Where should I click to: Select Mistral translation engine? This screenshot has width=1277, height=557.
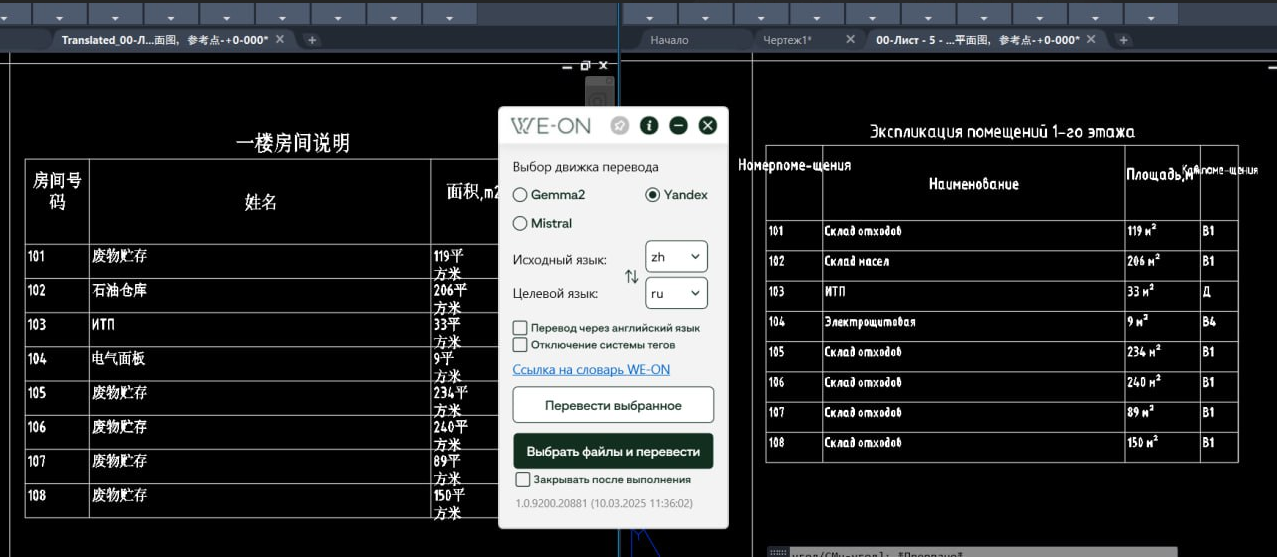[x=520, y=223]
